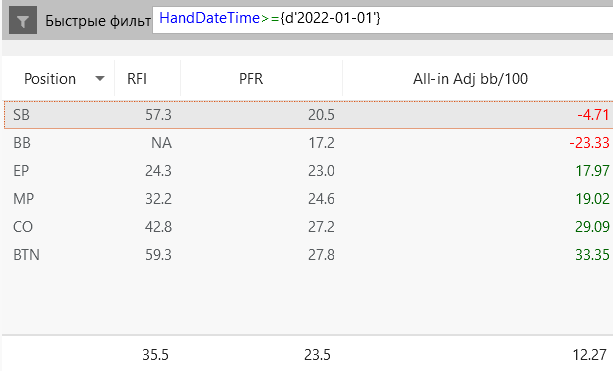The height and width of the screenshot is (371, 613).
Task: Click the HandDateTime filter input field
Action: click(382, 20)
